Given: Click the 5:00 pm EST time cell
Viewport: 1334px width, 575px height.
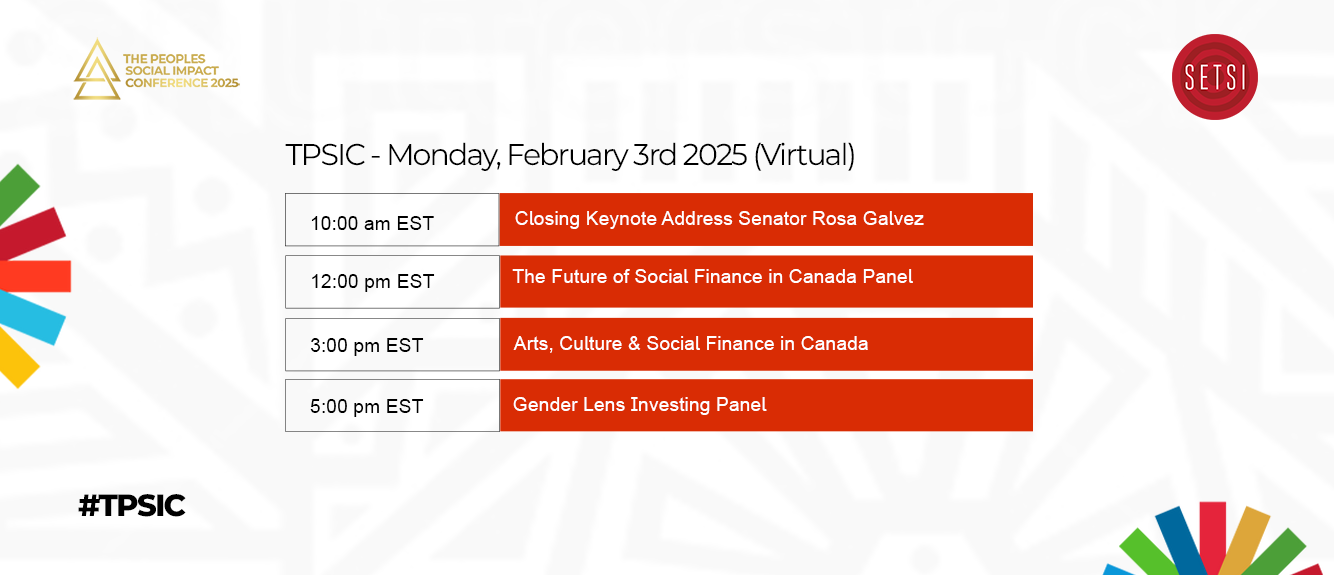Looking at the screenshot, I should point(392,405).
